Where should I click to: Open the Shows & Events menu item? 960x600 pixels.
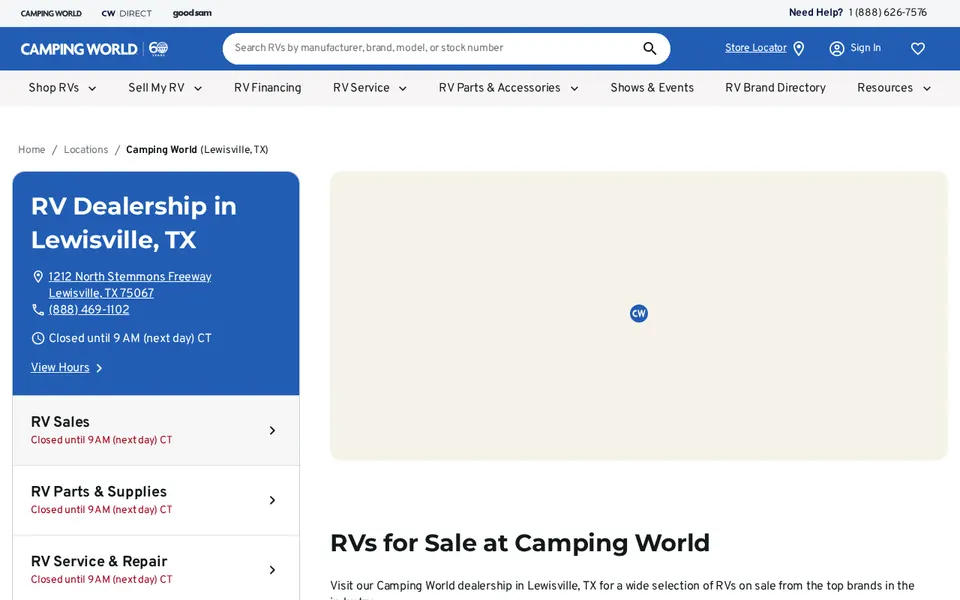pyautogui.click(x=651, y=88)
